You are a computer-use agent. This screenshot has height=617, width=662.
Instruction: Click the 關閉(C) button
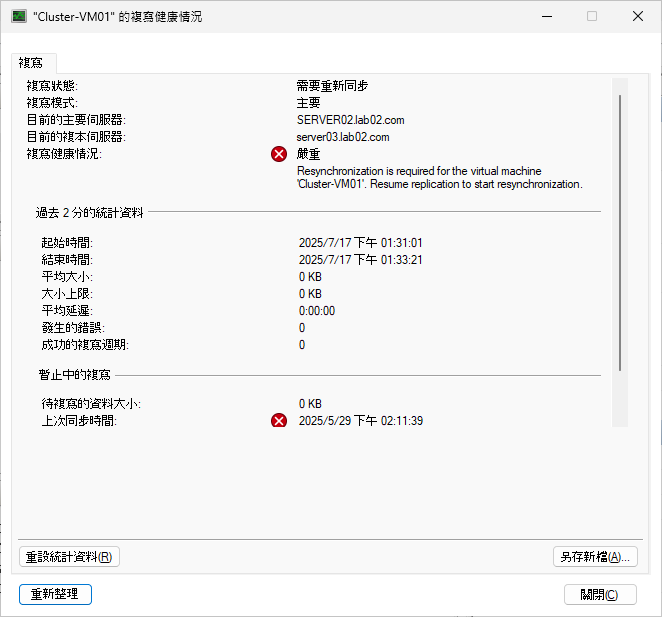(600, 594)
